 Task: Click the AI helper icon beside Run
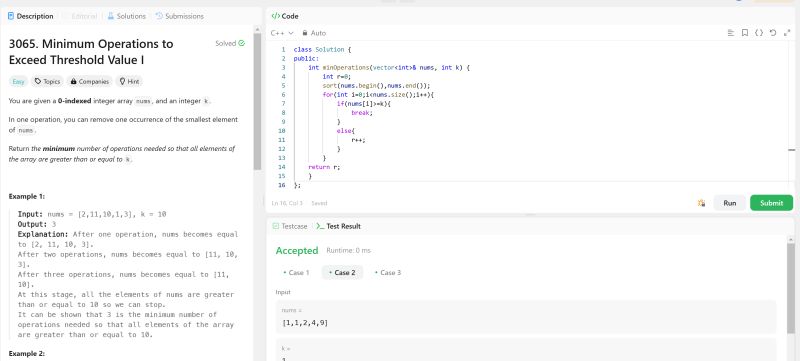coord(702,203)
